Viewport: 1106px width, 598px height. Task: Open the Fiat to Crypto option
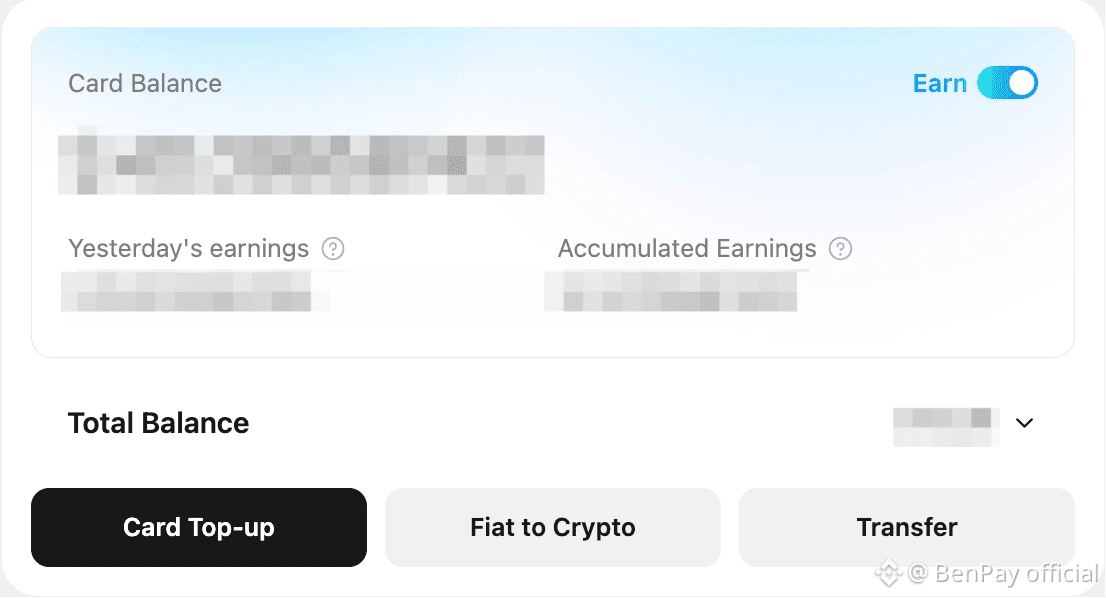552,527
